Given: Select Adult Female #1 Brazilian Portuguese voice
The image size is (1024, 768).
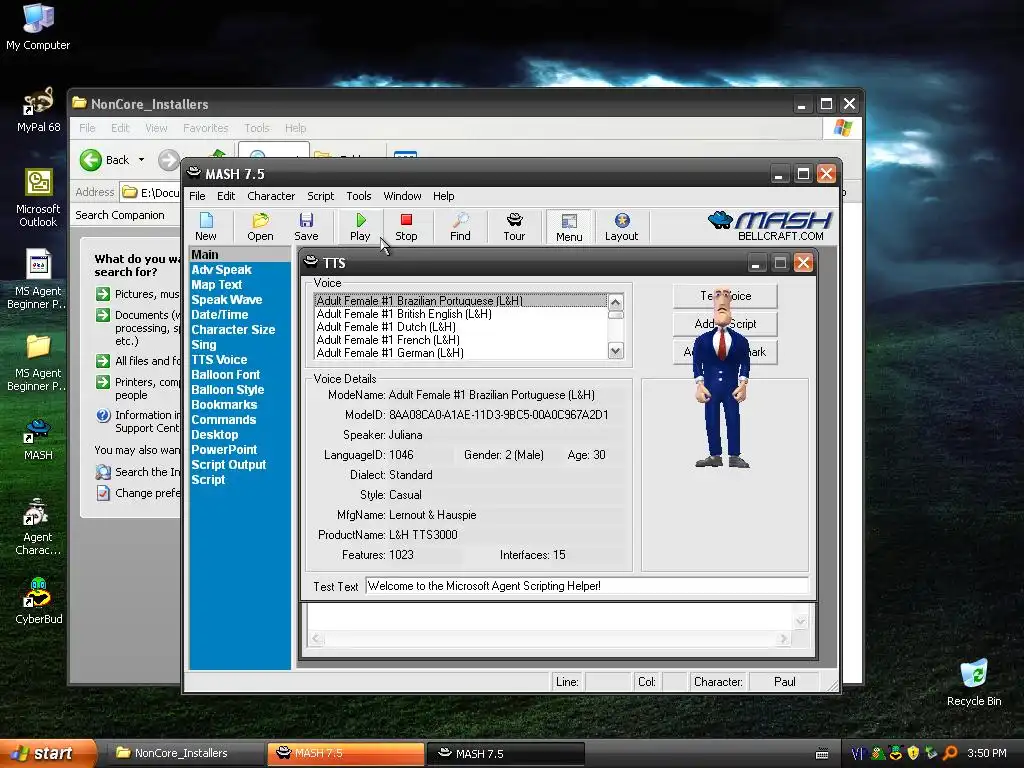Looking at the screenshot, I should 460,301.
